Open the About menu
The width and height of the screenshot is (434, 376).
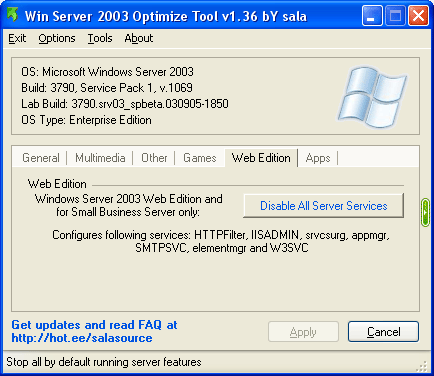coord(139,38)
